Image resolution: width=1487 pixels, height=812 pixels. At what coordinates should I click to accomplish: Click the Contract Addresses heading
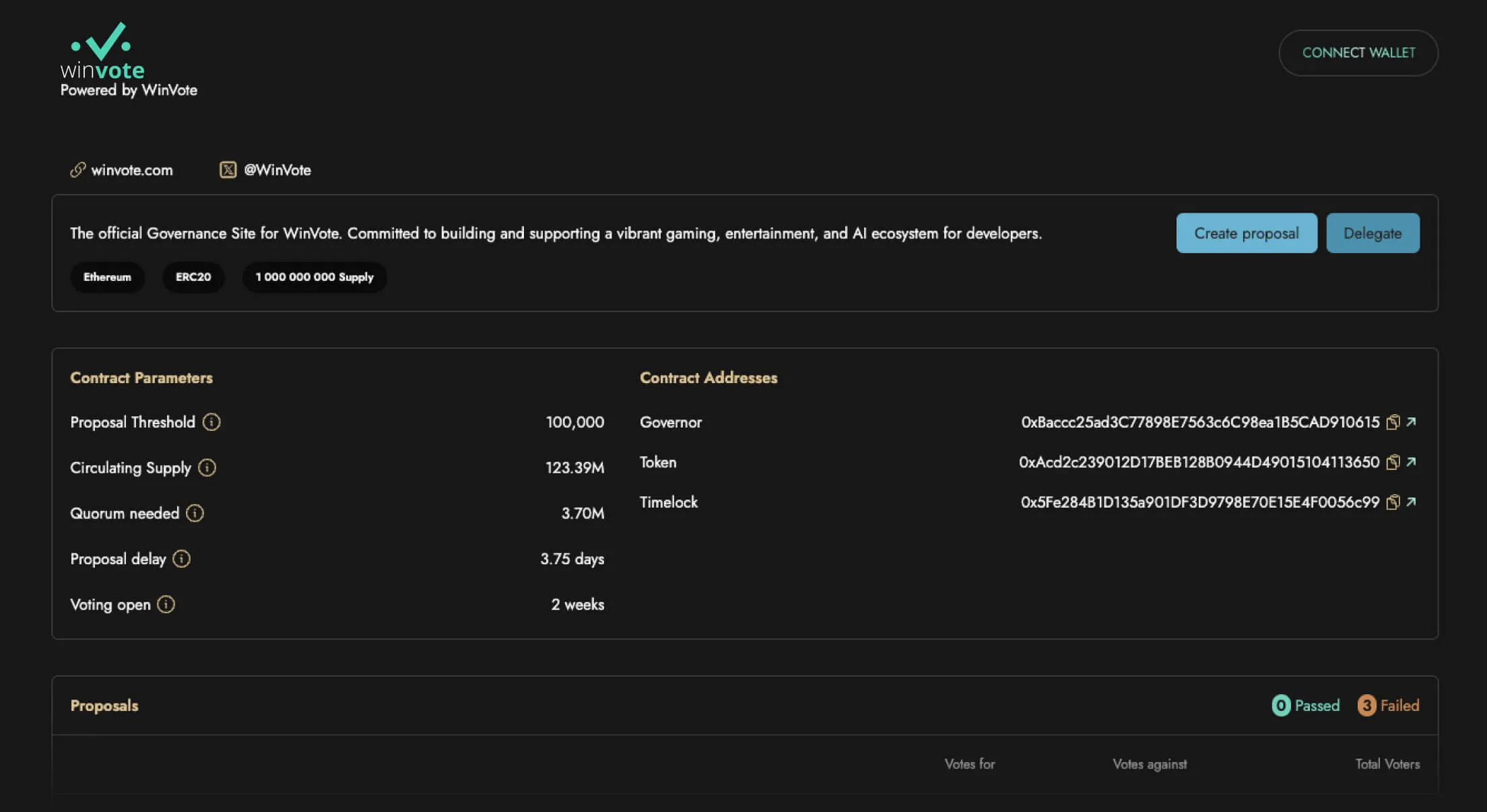click(708, 378)
